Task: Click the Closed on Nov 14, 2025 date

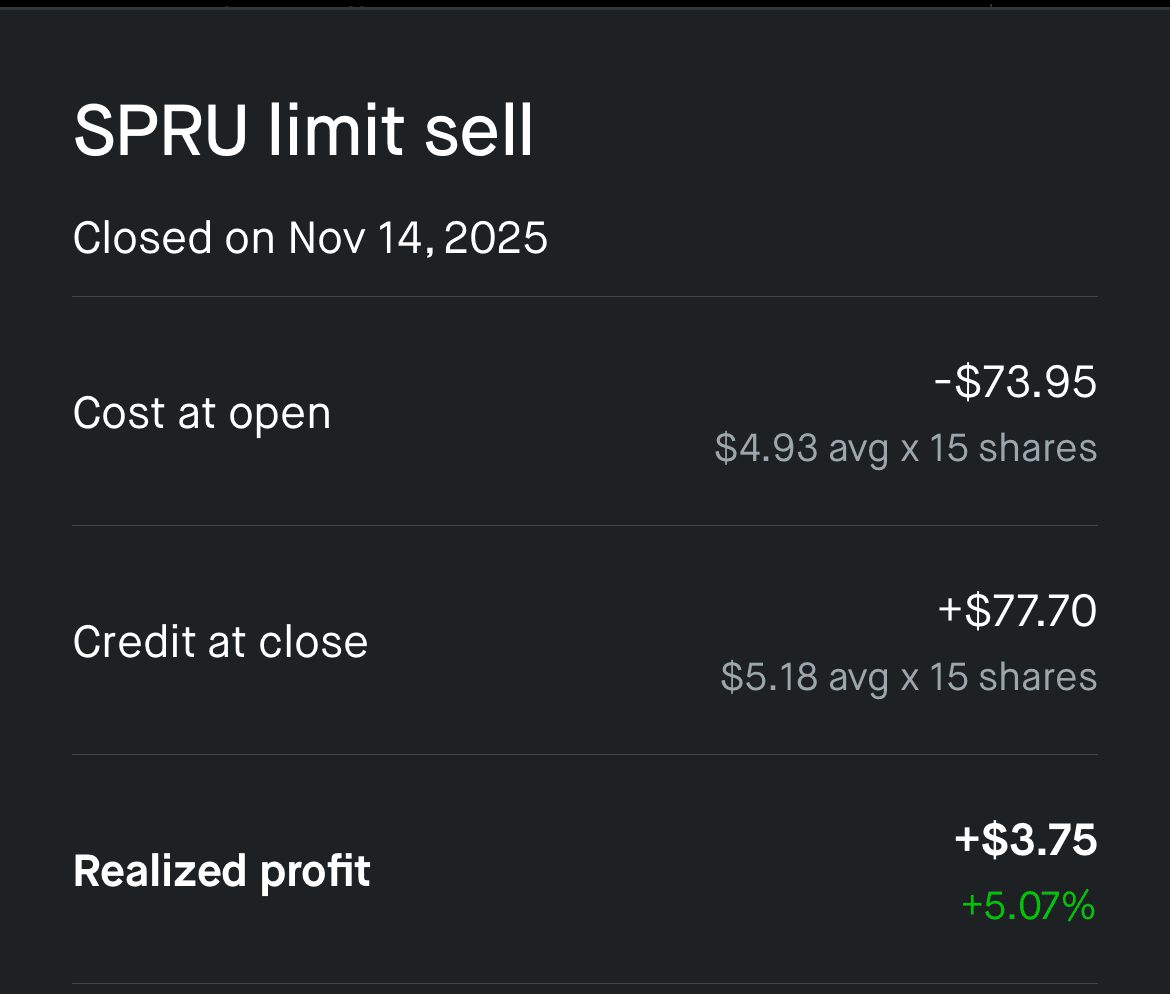Action: 310,239
